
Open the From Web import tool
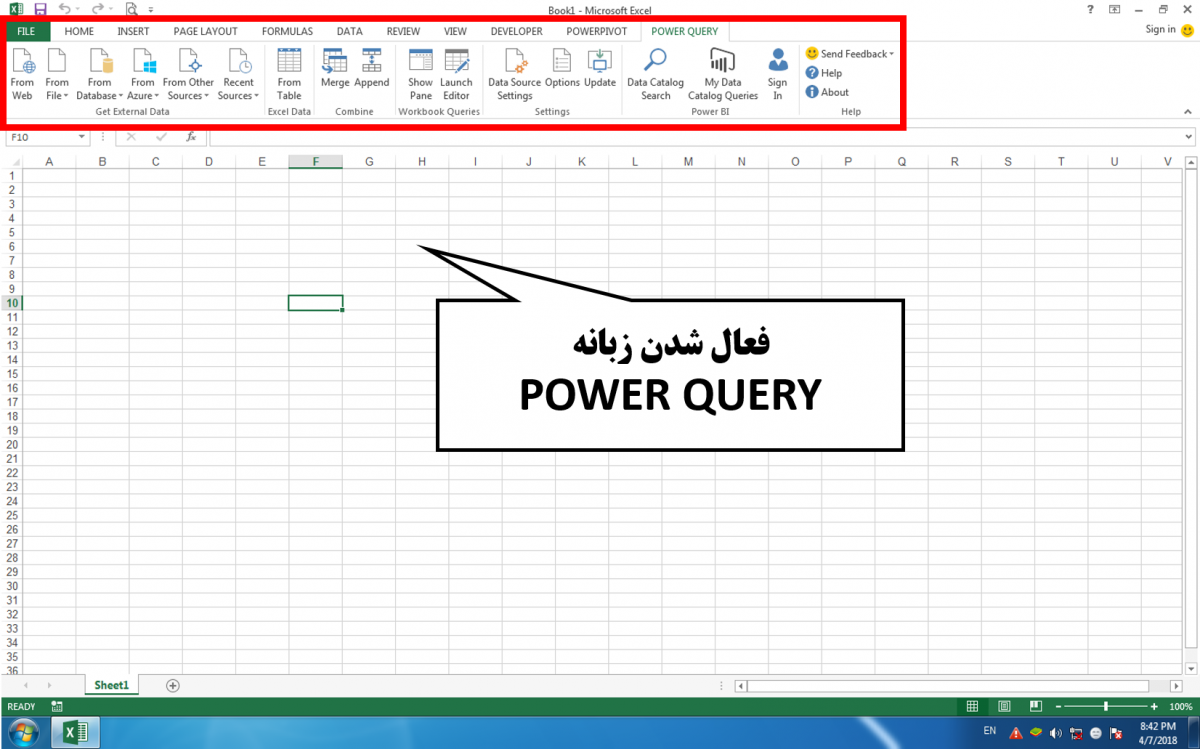(22, 72)
